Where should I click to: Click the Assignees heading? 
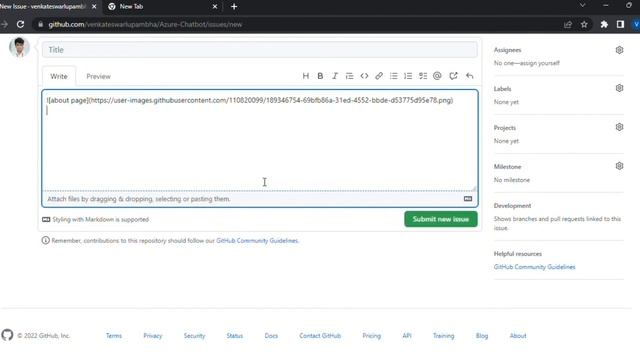point(507,50)
